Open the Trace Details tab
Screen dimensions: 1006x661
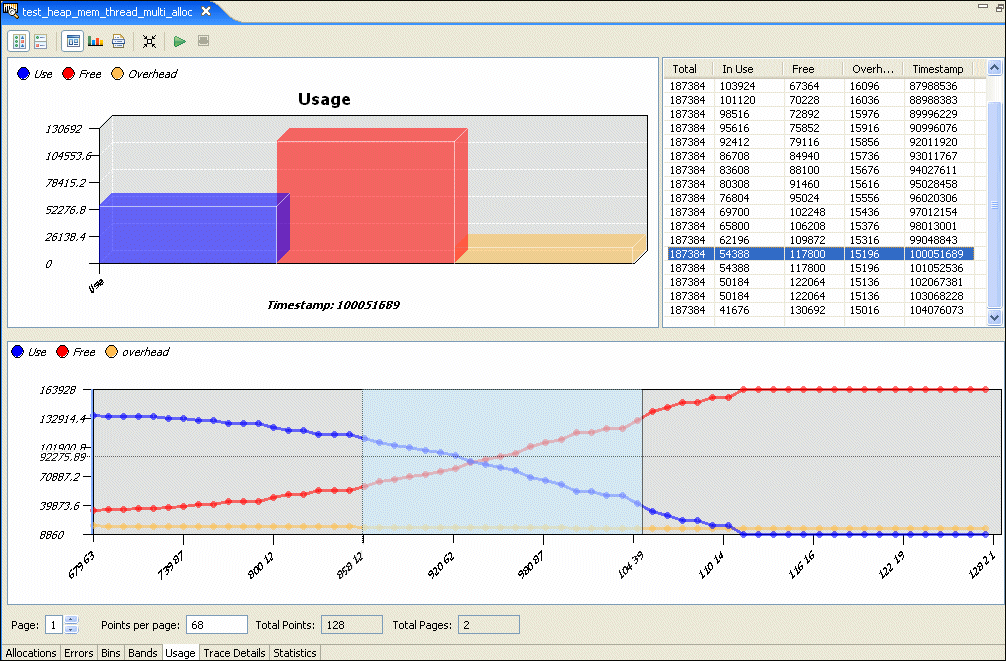234,653
